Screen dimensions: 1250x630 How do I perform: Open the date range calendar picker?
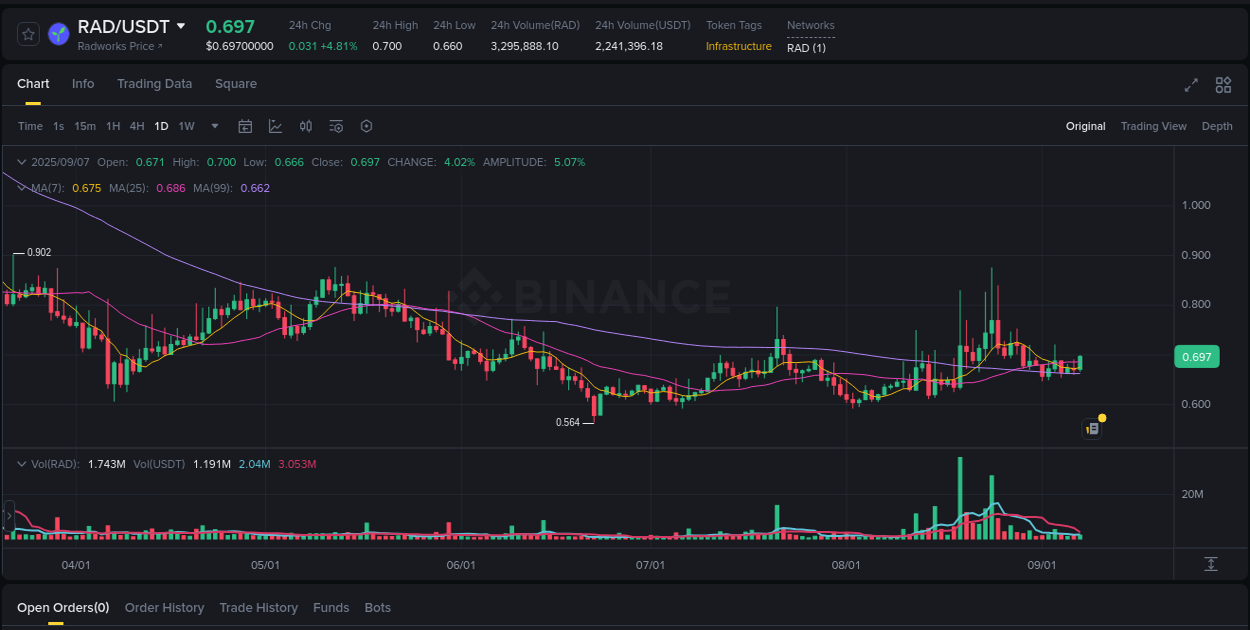pos(245,126)
